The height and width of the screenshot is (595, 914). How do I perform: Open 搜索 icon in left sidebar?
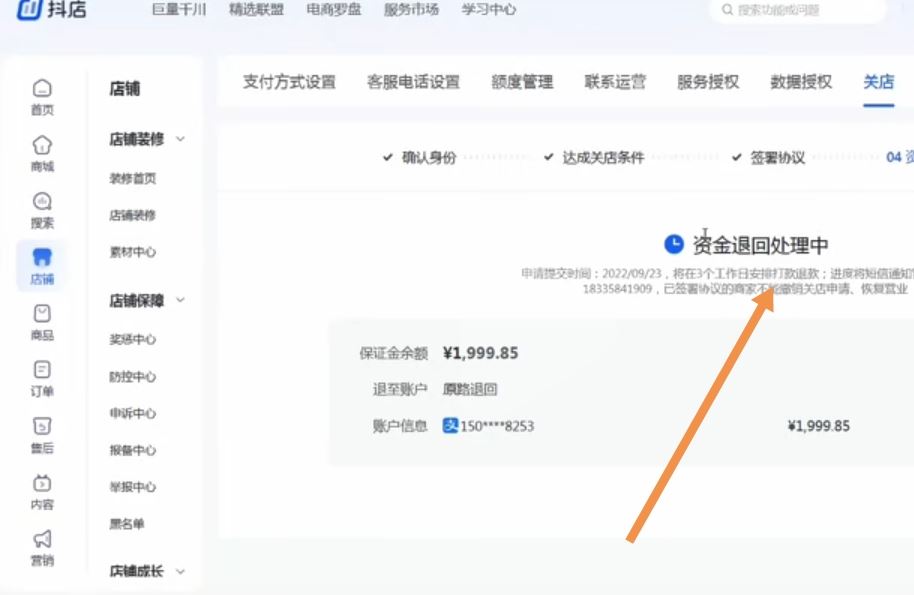(x=42, y=202)
